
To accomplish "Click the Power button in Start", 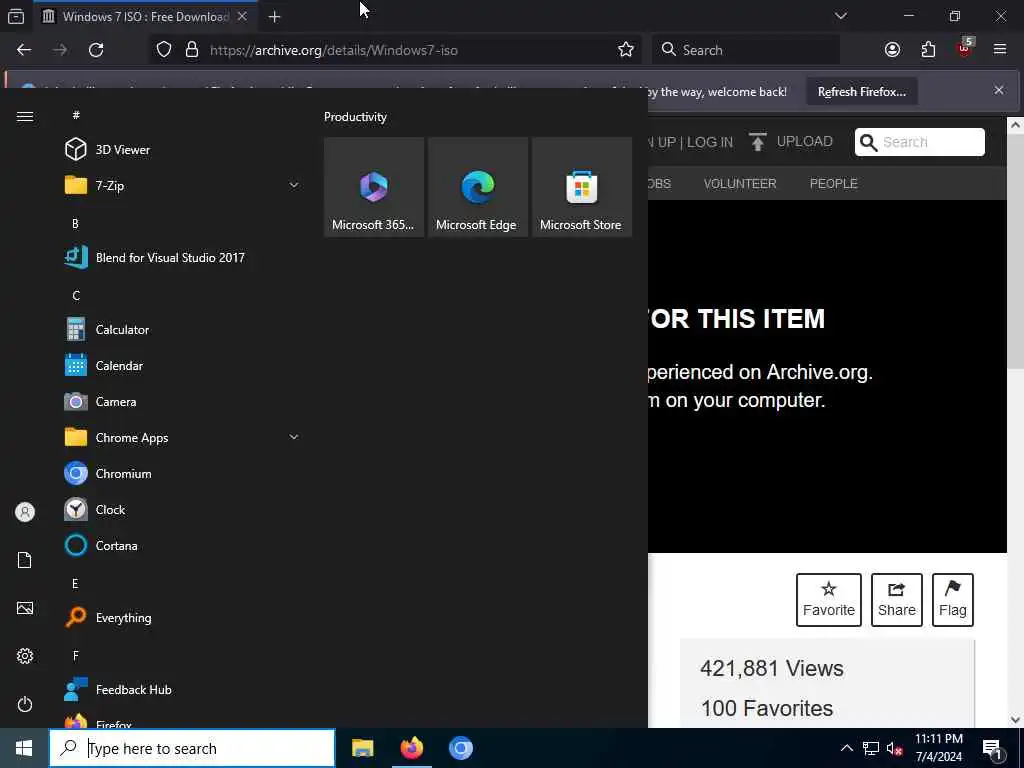I will [25, 704].
